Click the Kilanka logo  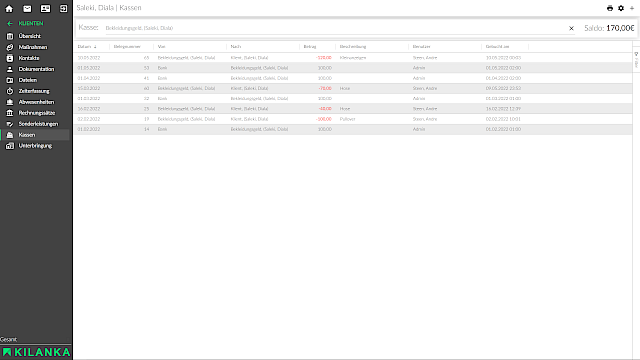[x=36, y=352]
